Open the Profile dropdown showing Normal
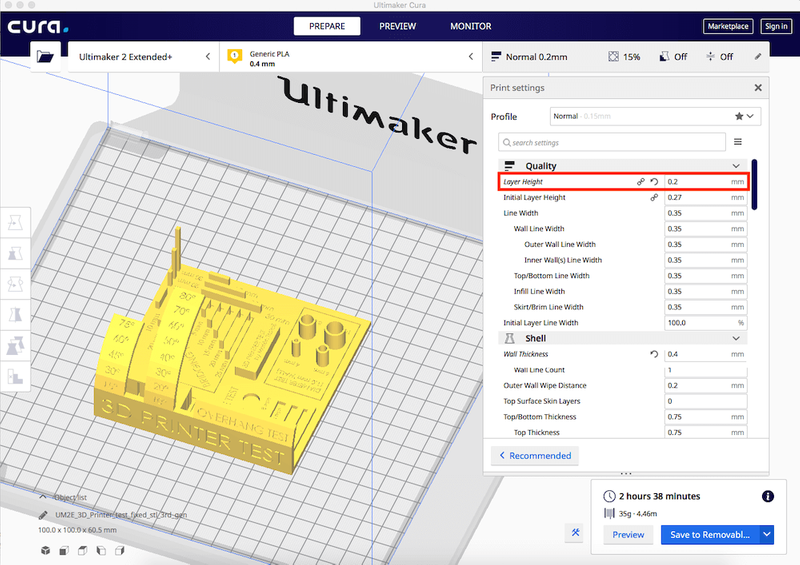Viewport: 800px width, 565px height. (655, 117)
